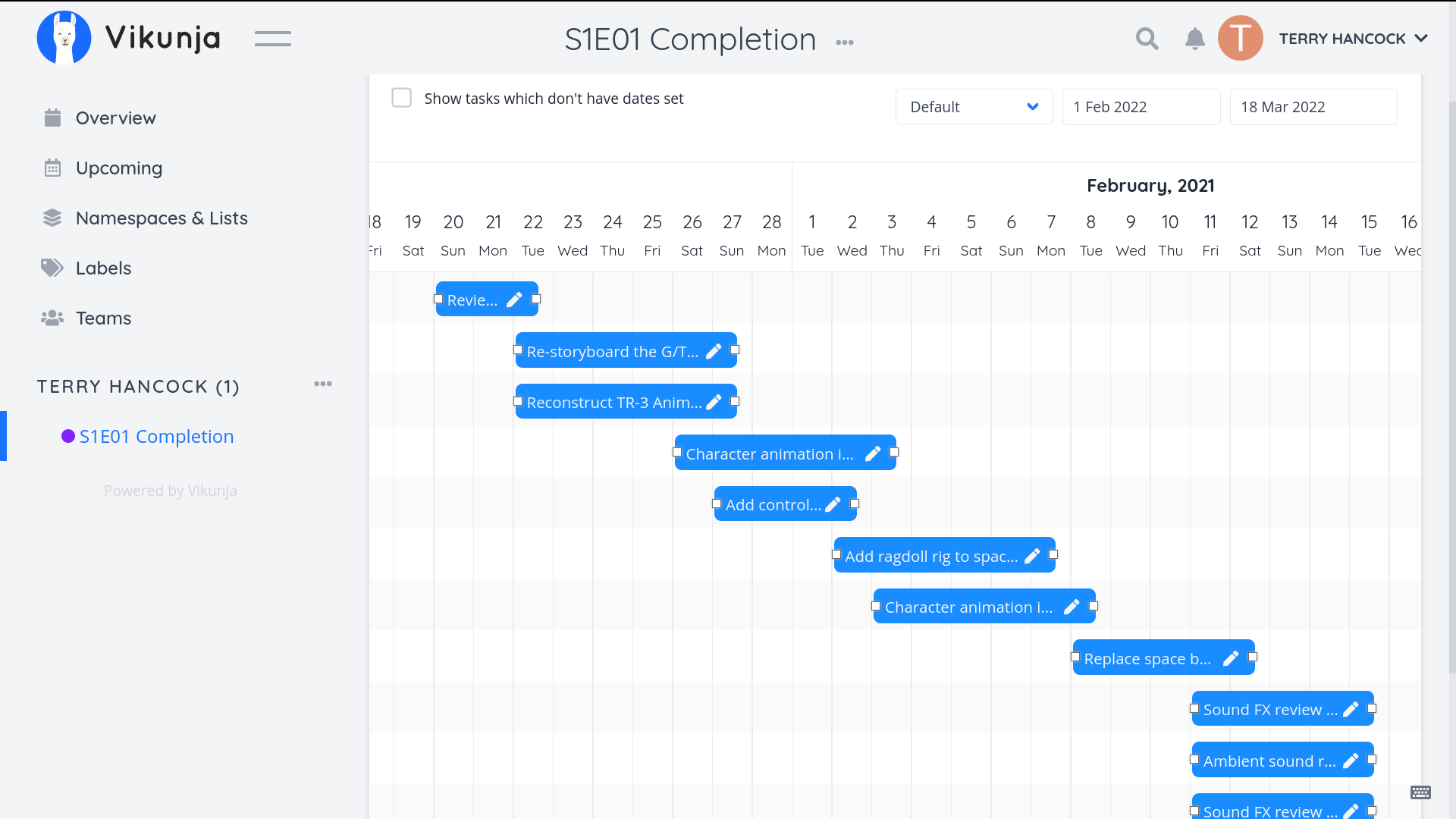Open S1E01 Completion title options dots
The image size is (1456, 819).
845,42
